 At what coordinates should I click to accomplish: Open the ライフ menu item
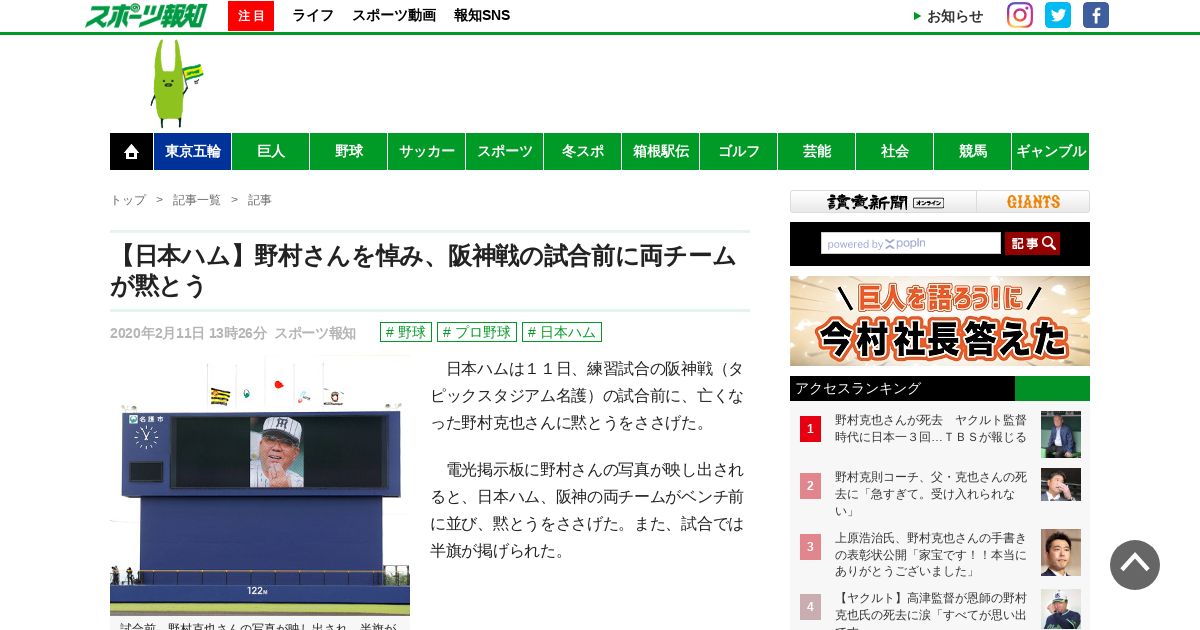313,15
